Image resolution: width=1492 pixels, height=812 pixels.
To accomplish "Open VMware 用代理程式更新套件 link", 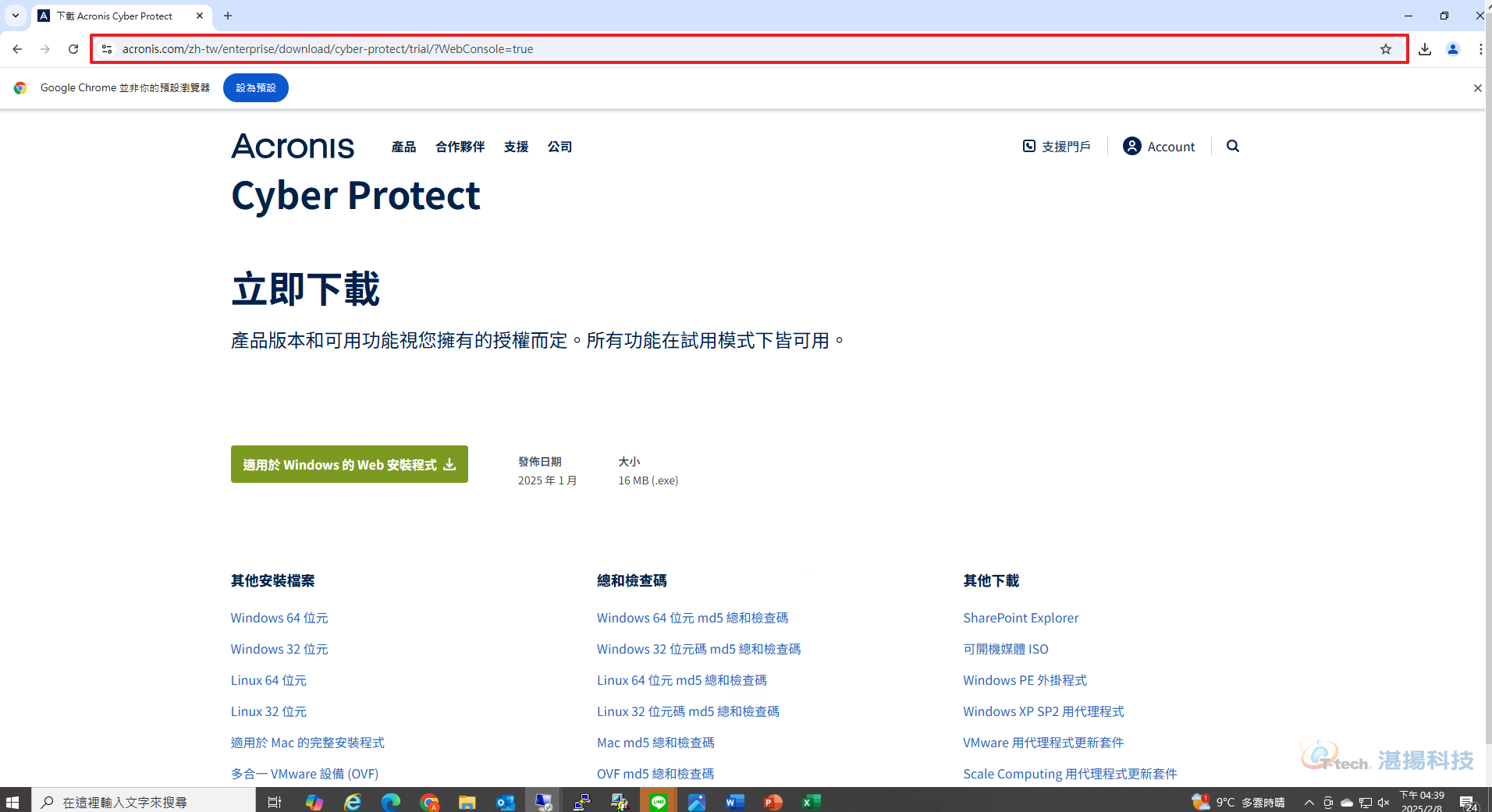I will (1043, 743).
